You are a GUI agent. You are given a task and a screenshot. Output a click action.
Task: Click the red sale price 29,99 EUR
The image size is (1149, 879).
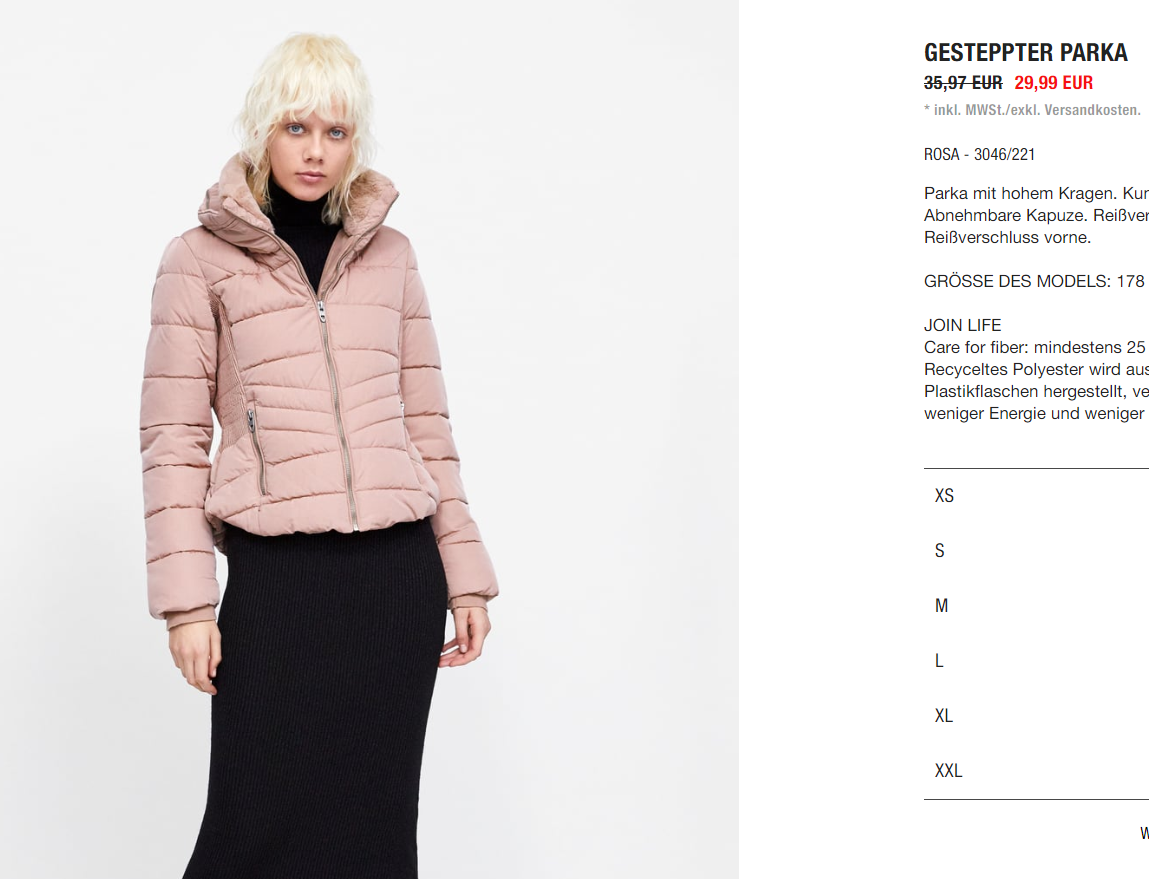coord(1053,83)
